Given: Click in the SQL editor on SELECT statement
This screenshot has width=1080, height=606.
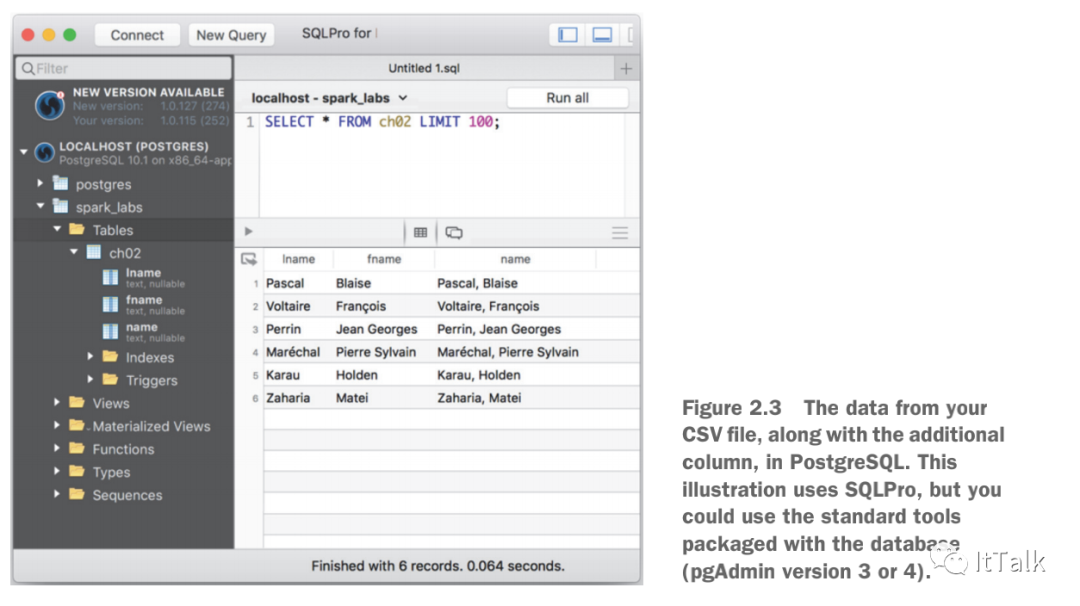Looking at the screenshot, I should click(x=382, y=122).
